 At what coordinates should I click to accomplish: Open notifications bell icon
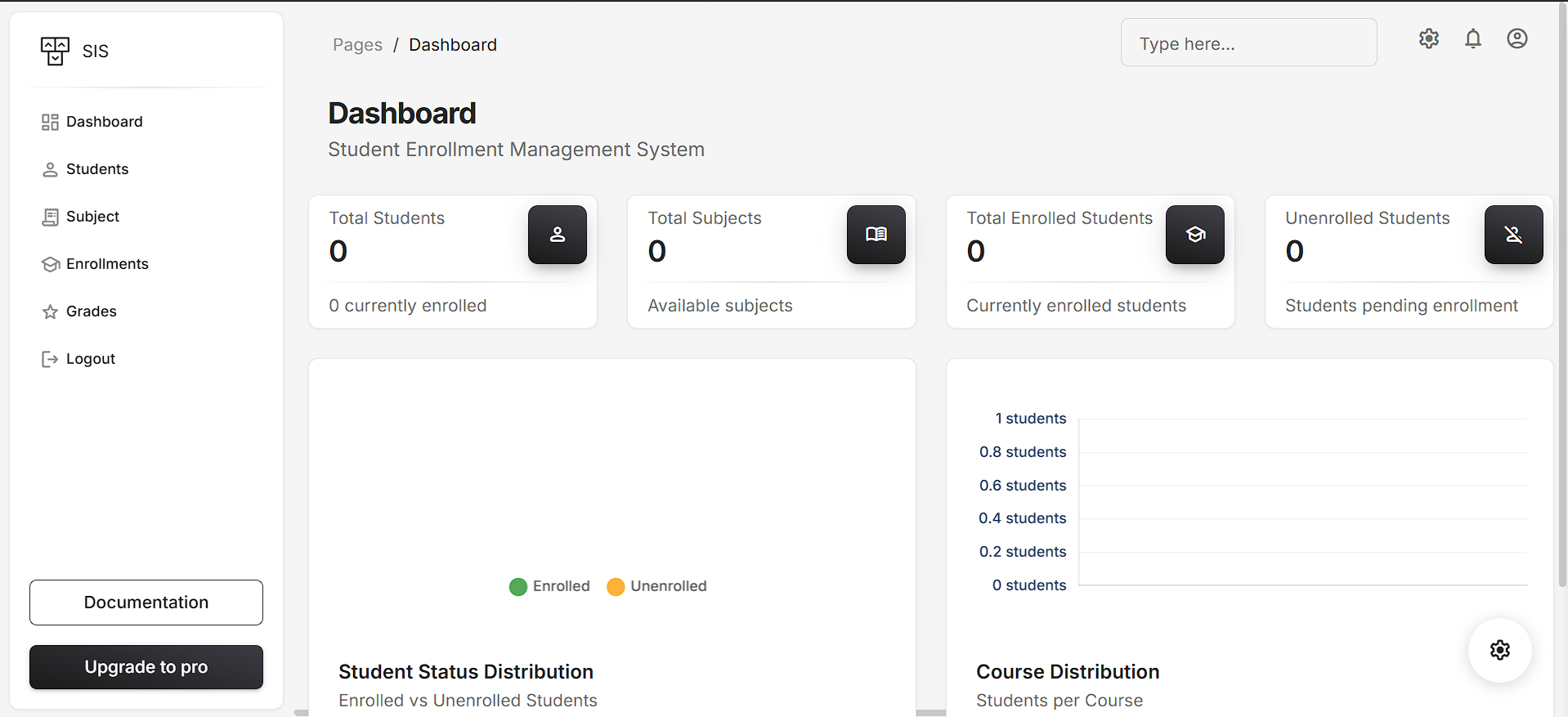tap(1473, 38)
